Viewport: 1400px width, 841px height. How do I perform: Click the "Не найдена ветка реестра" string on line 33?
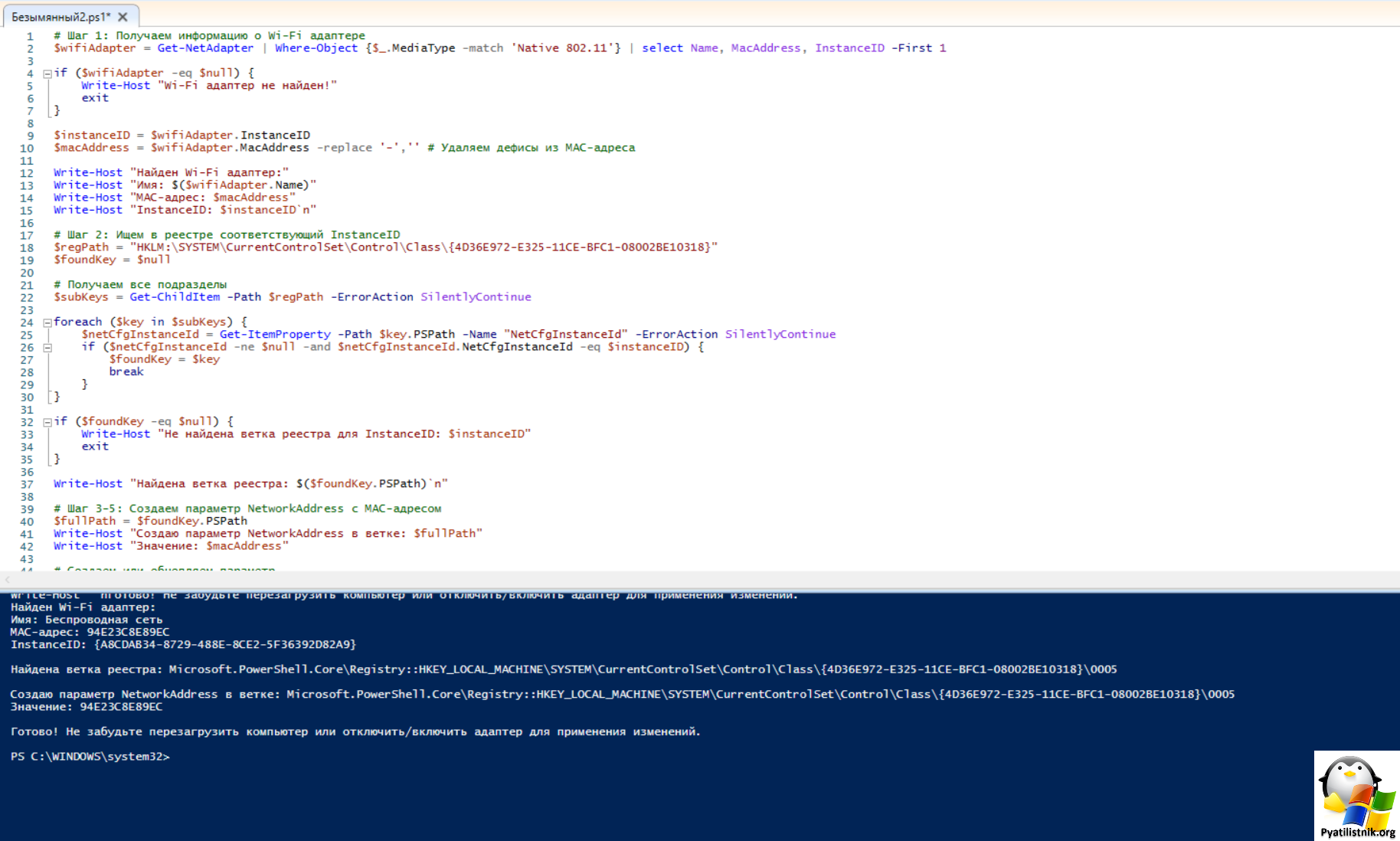[345, 434]
